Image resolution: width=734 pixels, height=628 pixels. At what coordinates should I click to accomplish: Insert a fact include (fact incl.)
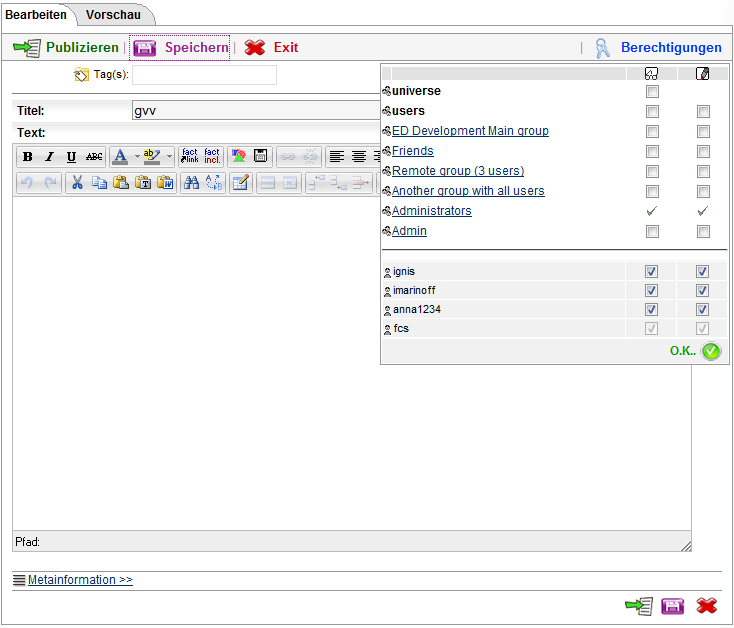(x=212, y=156)
